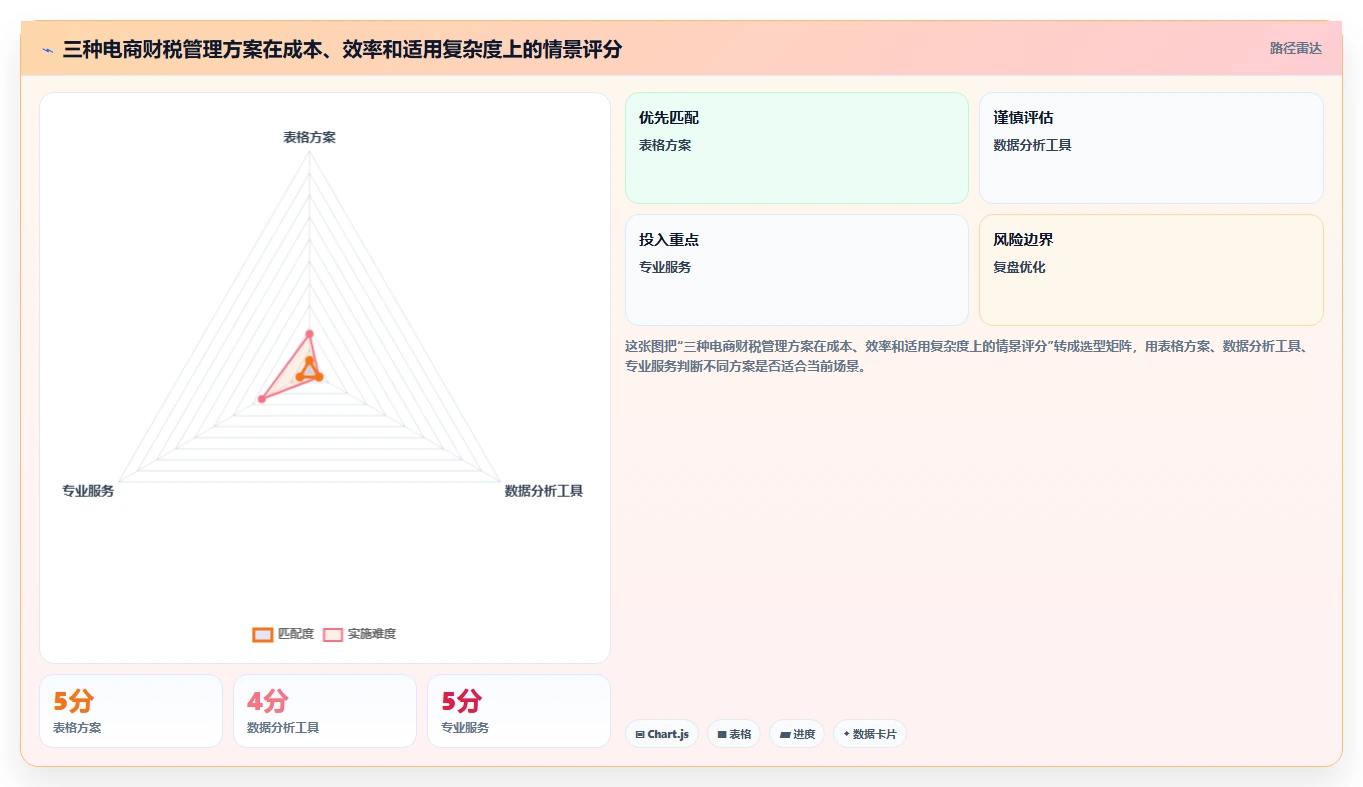This screenshot has height=787, width=1363.
Task: Click the pink 实施难度 legend swatch
Action: [x=333, y=634]
